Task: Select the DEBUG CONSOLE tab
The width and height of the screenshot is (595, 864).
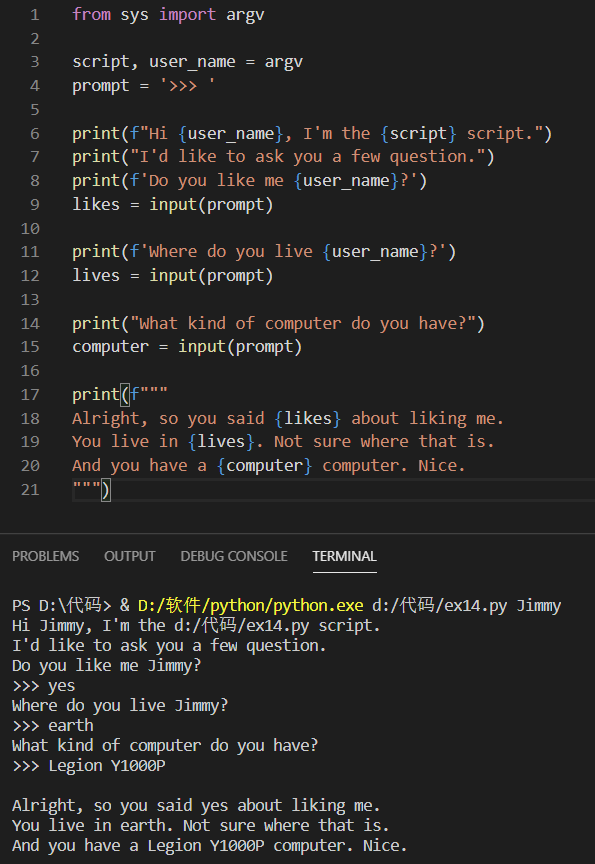Action: point(234,556)
